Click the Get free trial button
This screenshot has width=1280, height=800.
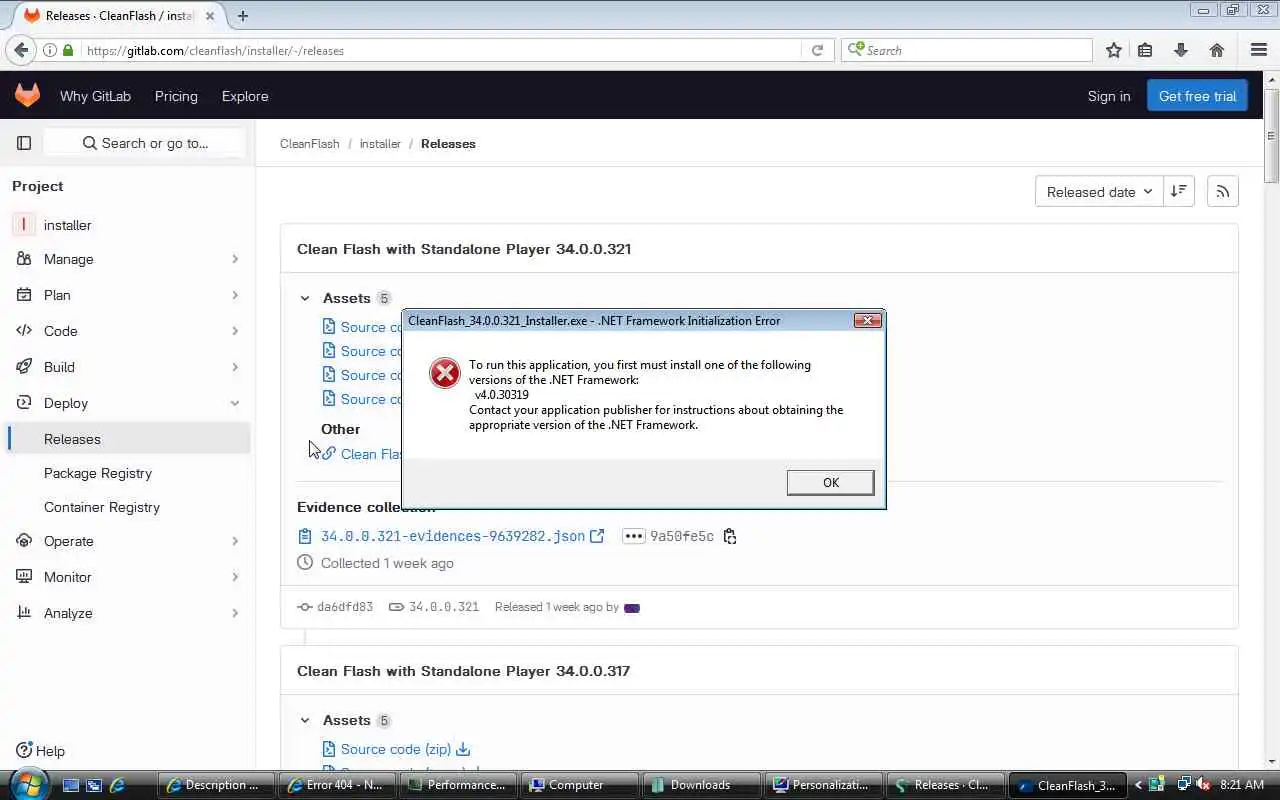(1197, 96)
